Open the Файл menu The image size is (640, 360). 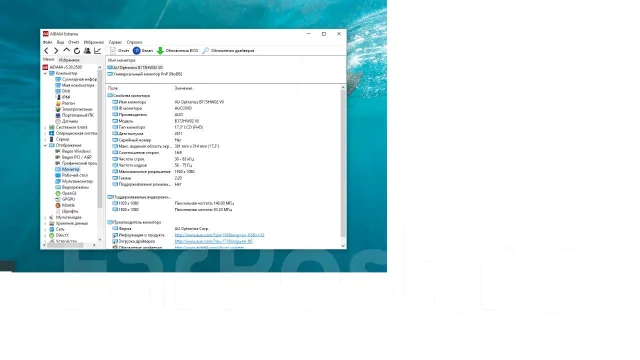pos(47,42)
